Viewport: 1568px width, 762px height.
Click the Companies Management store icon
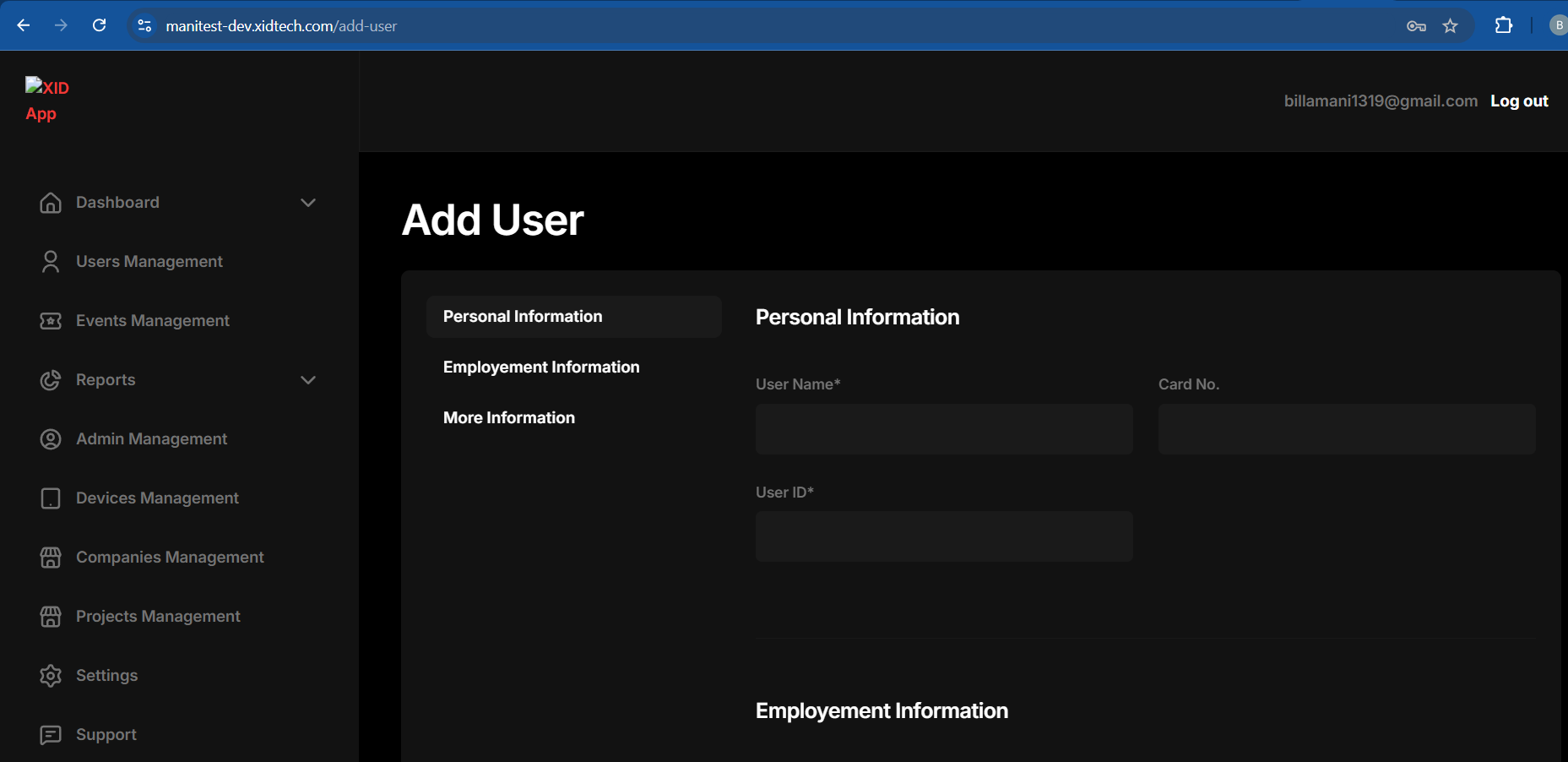pyautogui.click(x=51, y=558)
